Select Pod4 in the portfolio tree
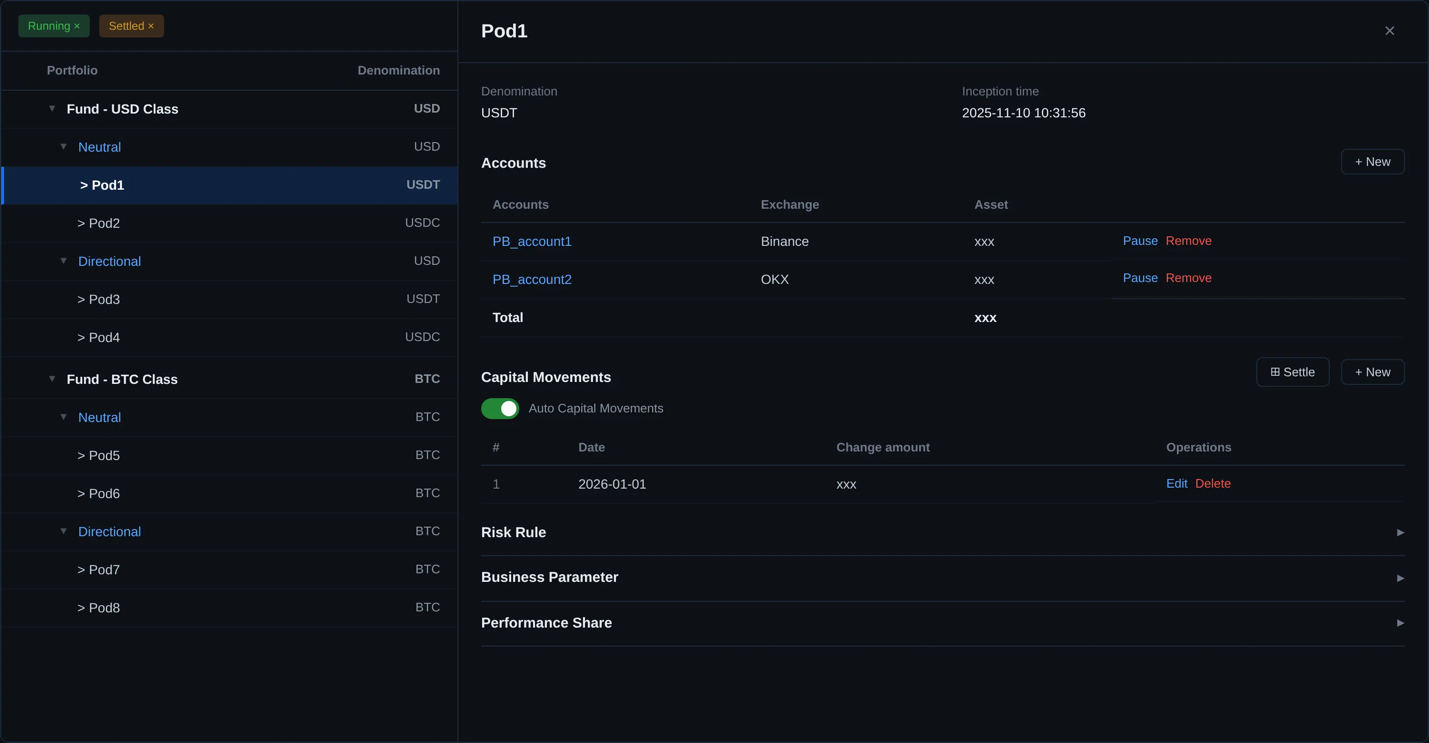 point(230,337)
